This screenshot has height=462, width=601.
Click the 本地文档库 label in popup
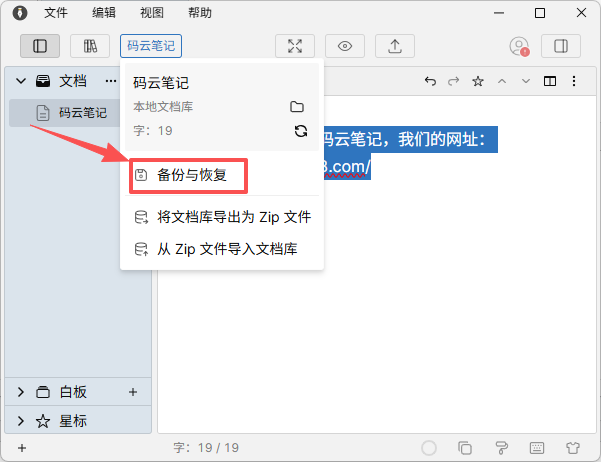pos(163,107)
